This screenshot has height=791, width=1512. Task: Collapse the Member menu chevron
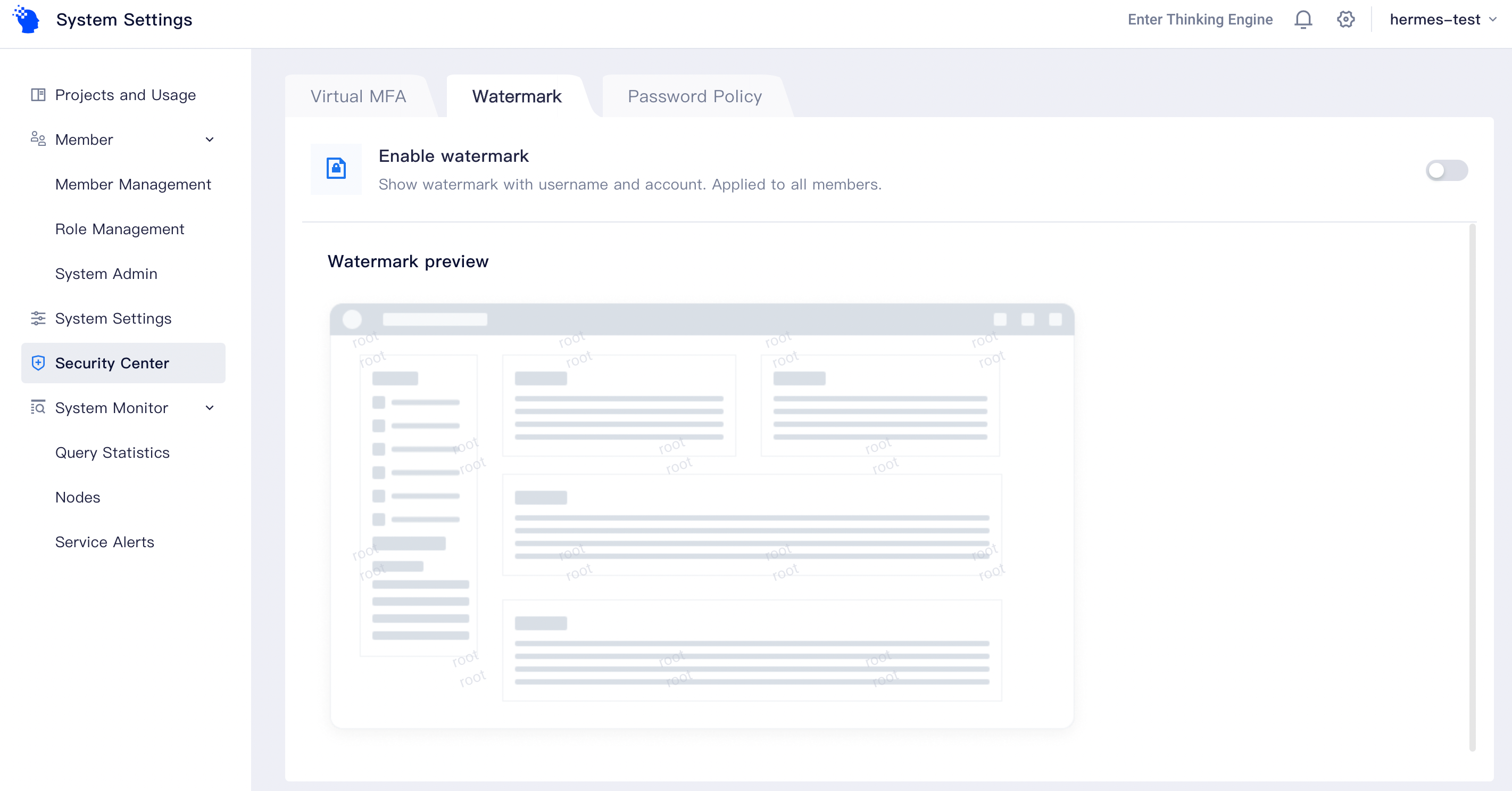pyautogui.click(x=210, y=140)
